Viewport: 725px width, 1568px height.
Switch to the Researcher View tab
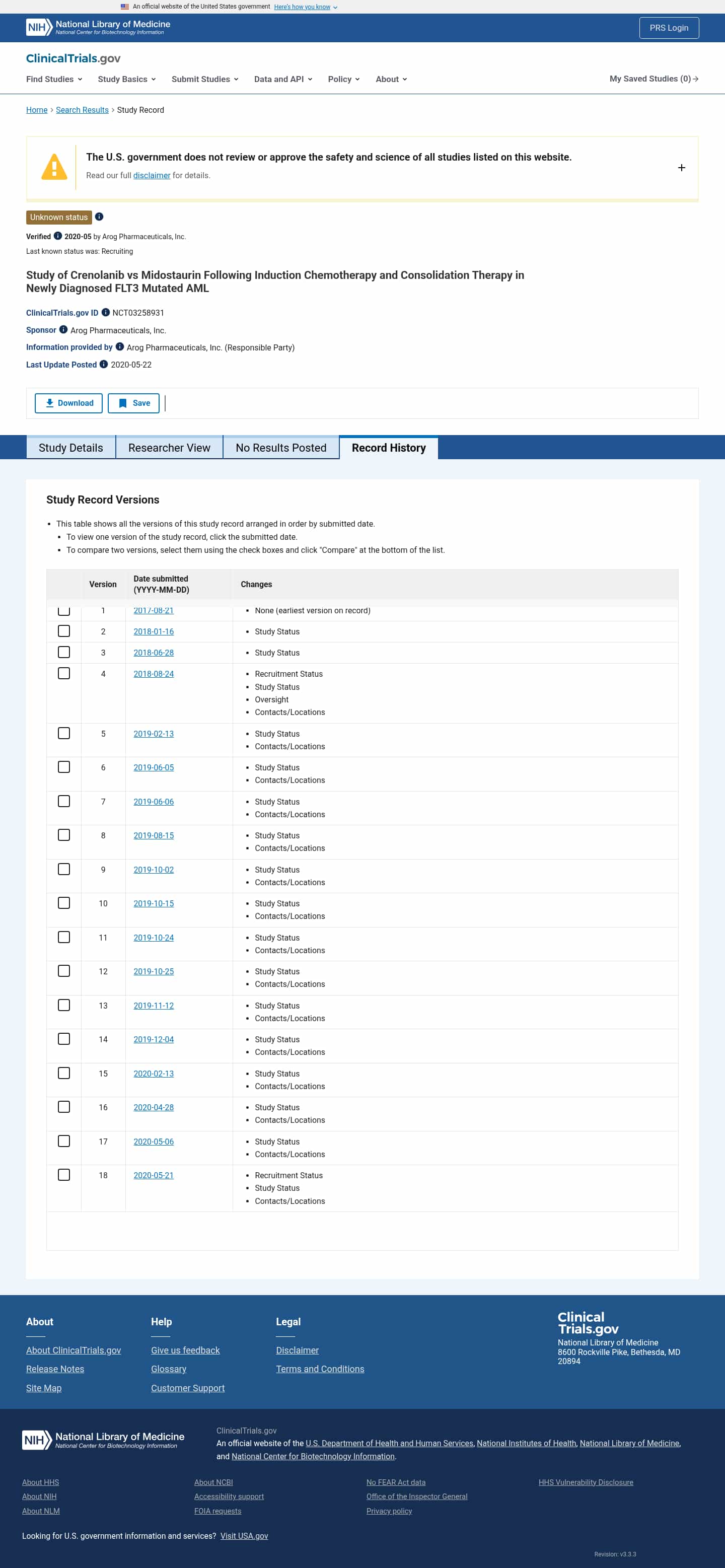[x=169, y=448]
